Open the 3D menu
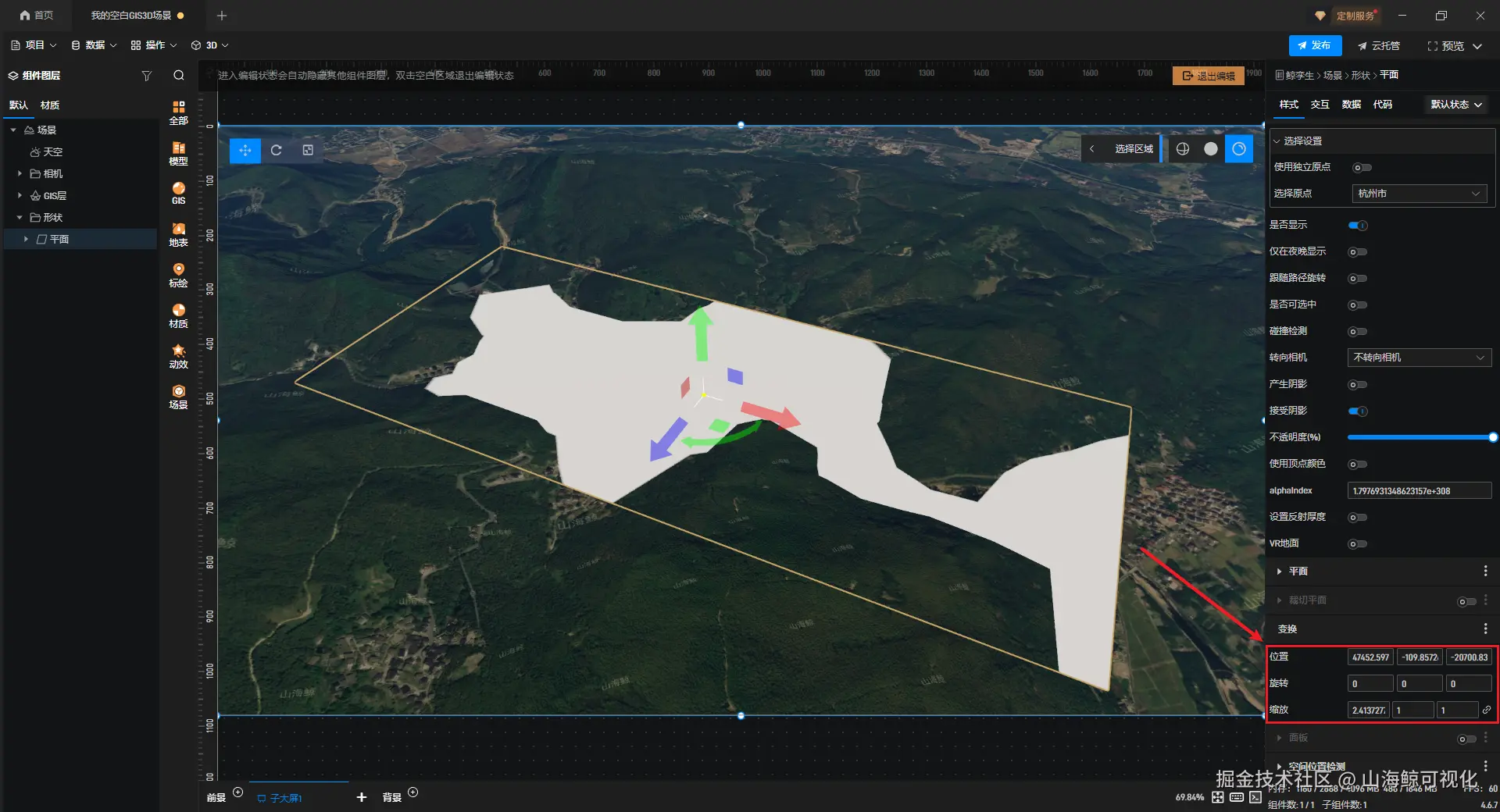Viewport: 1500px width, 812px height. pos(210,45)
